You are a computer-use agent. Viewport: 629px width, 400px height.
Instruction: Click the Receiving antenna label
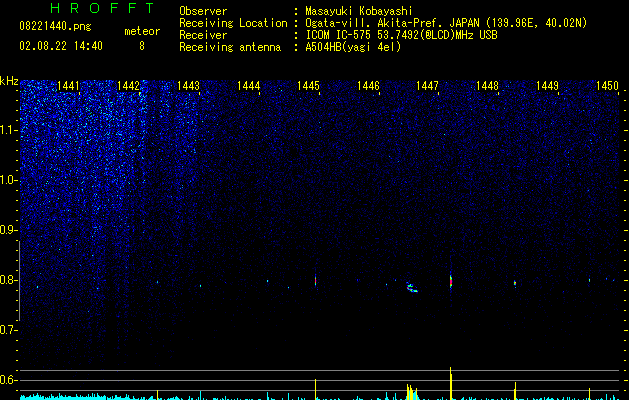tap(230, 47)
